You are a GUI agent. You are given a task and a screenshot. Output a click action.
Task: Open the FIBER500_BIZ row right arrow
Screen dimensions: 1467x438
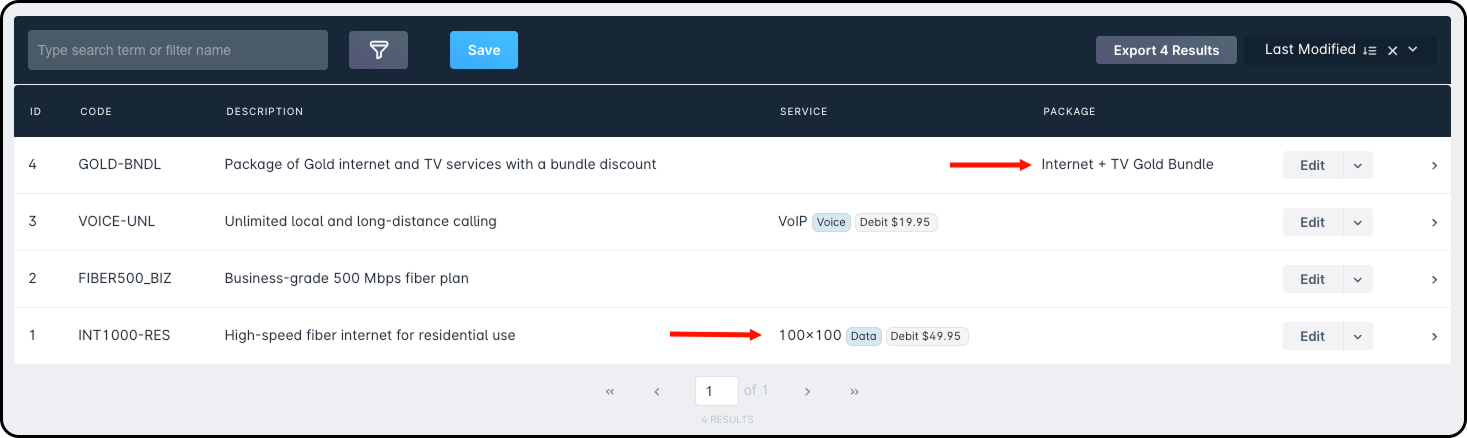(1434, 280)
